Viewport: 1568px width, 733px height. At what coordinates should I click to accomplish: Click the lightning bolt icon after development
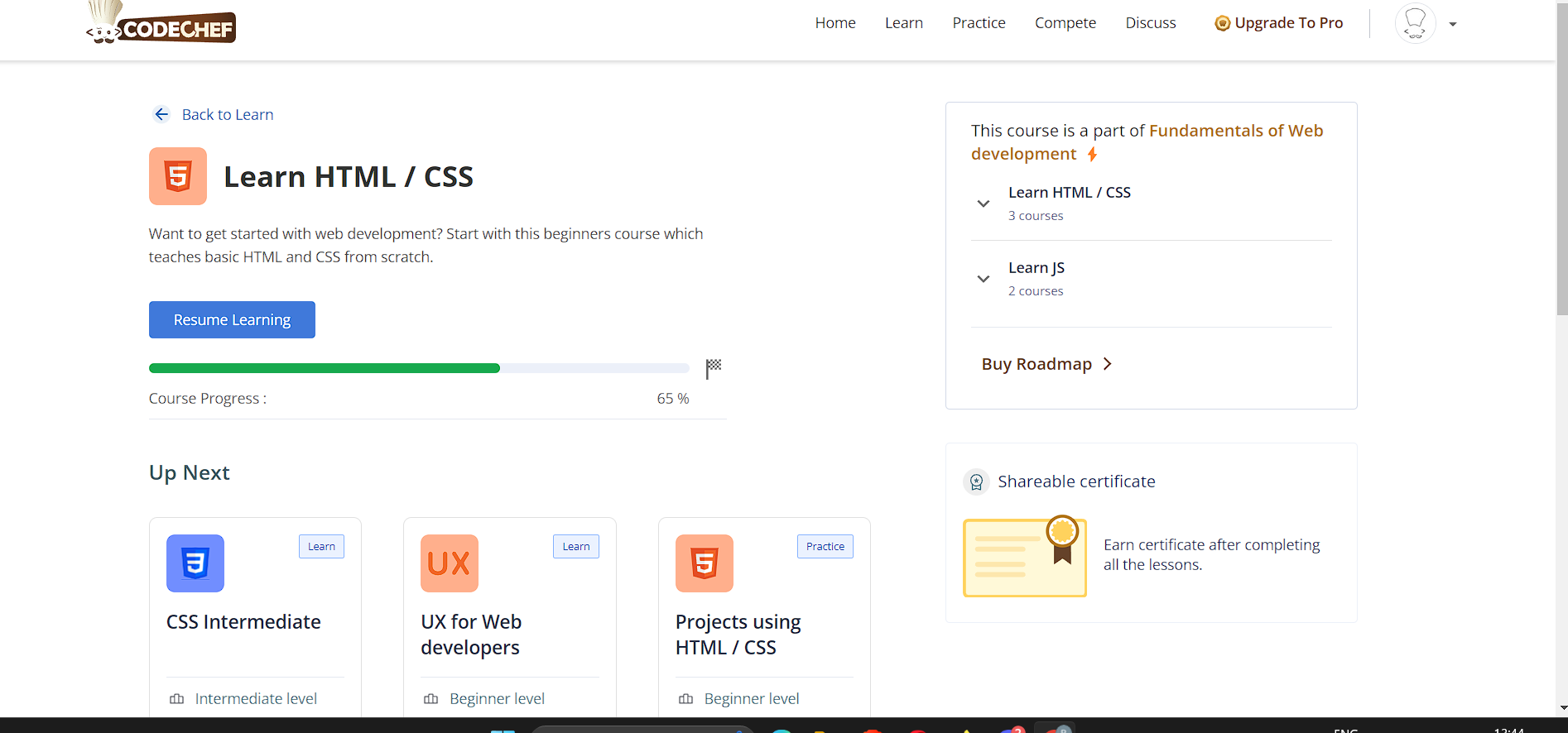(x=1092, y=154)
